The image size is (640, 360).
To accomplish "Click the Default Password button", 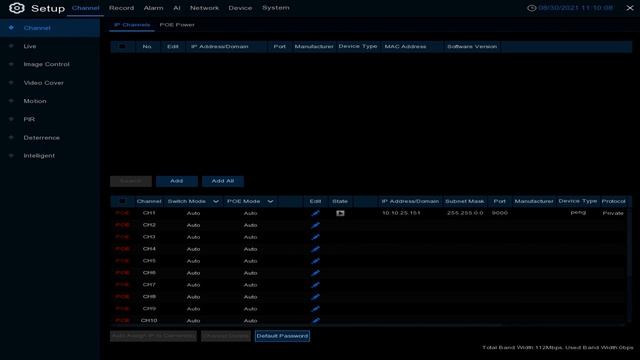I will 282,336.
